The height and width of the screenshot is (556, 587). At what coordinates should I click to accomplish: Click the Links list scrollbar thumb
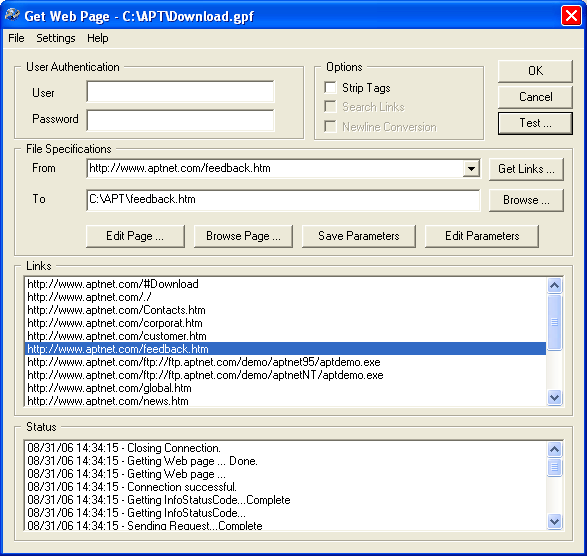pos(554,322)
